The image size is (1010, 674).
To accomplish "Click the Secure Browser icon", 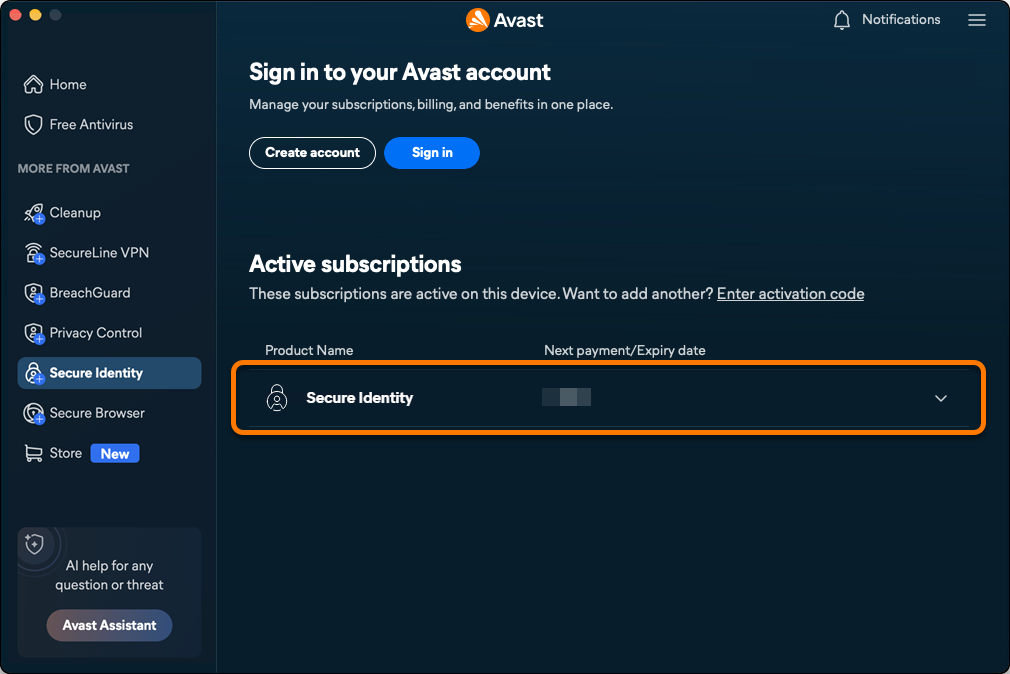I will pos(33,413).
